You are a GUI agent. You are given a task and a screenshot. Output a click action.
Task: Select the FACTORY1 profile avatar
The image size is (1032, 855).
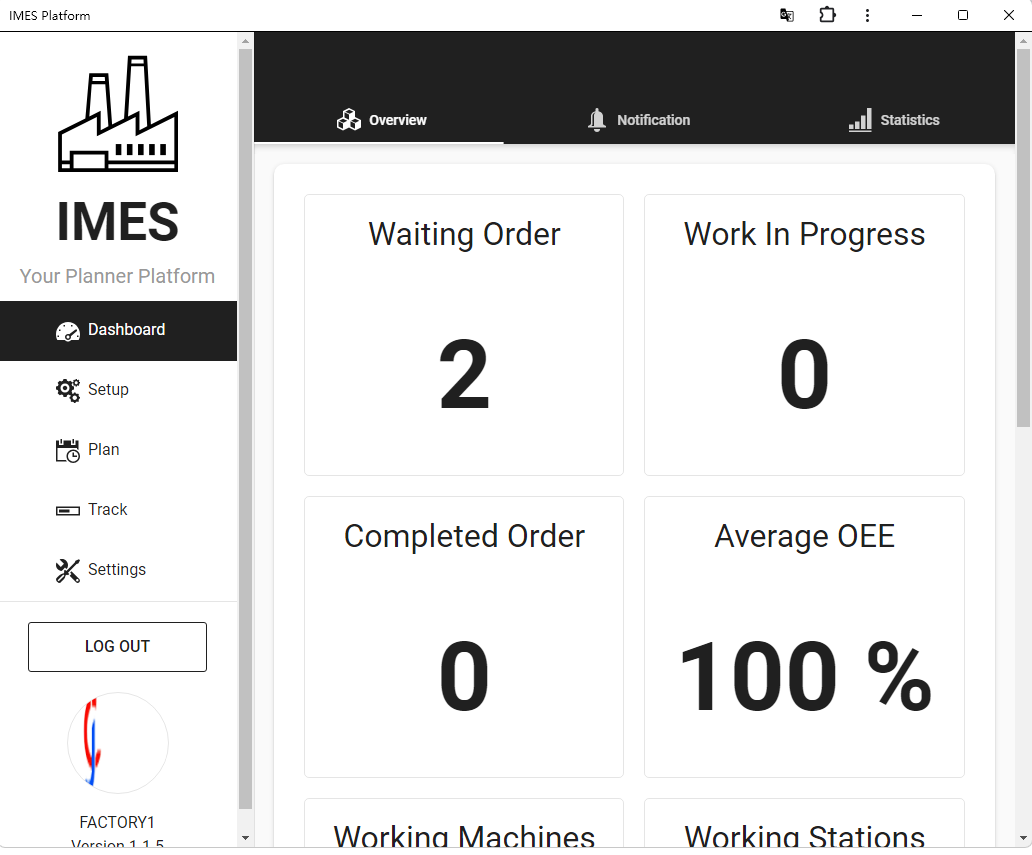(x=118, y=743)
